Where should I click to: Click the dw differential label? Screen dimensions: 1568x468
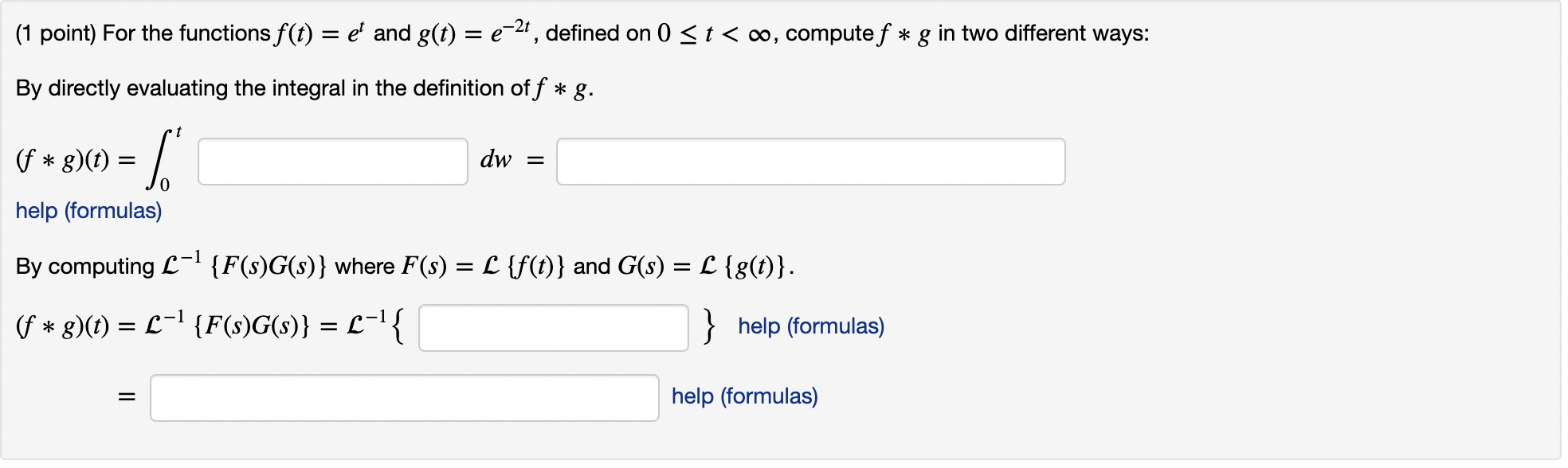pos(496,160)
